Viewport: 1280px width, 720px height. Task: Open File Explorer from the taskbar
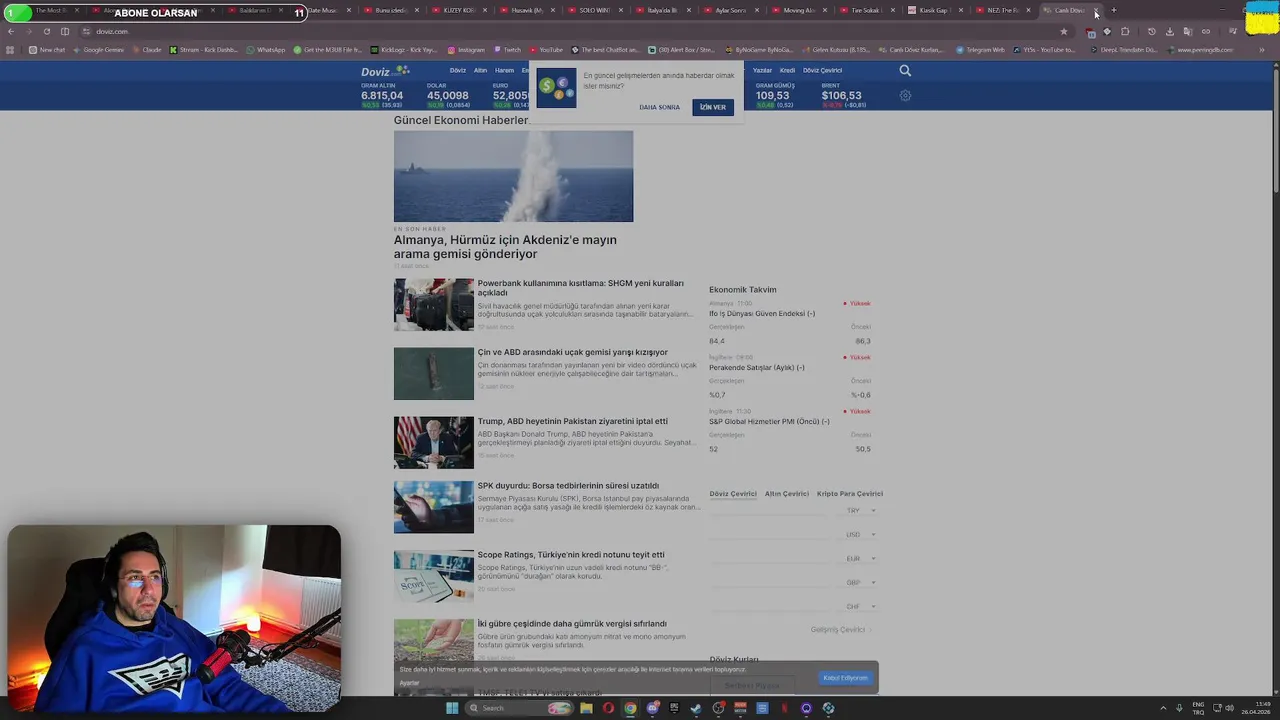(586, 708)
